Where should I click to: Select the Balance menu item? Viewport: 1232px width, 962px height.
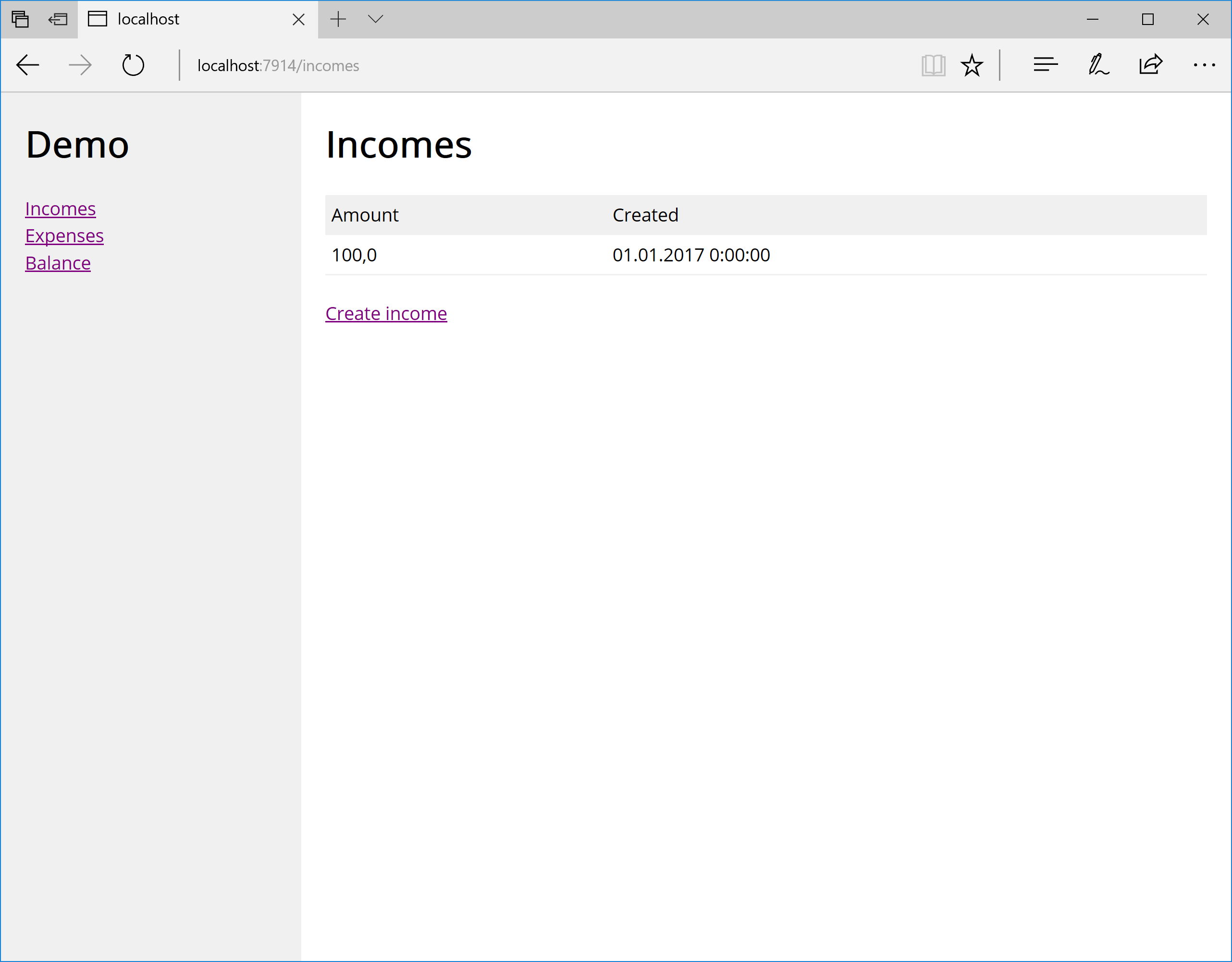58,262
